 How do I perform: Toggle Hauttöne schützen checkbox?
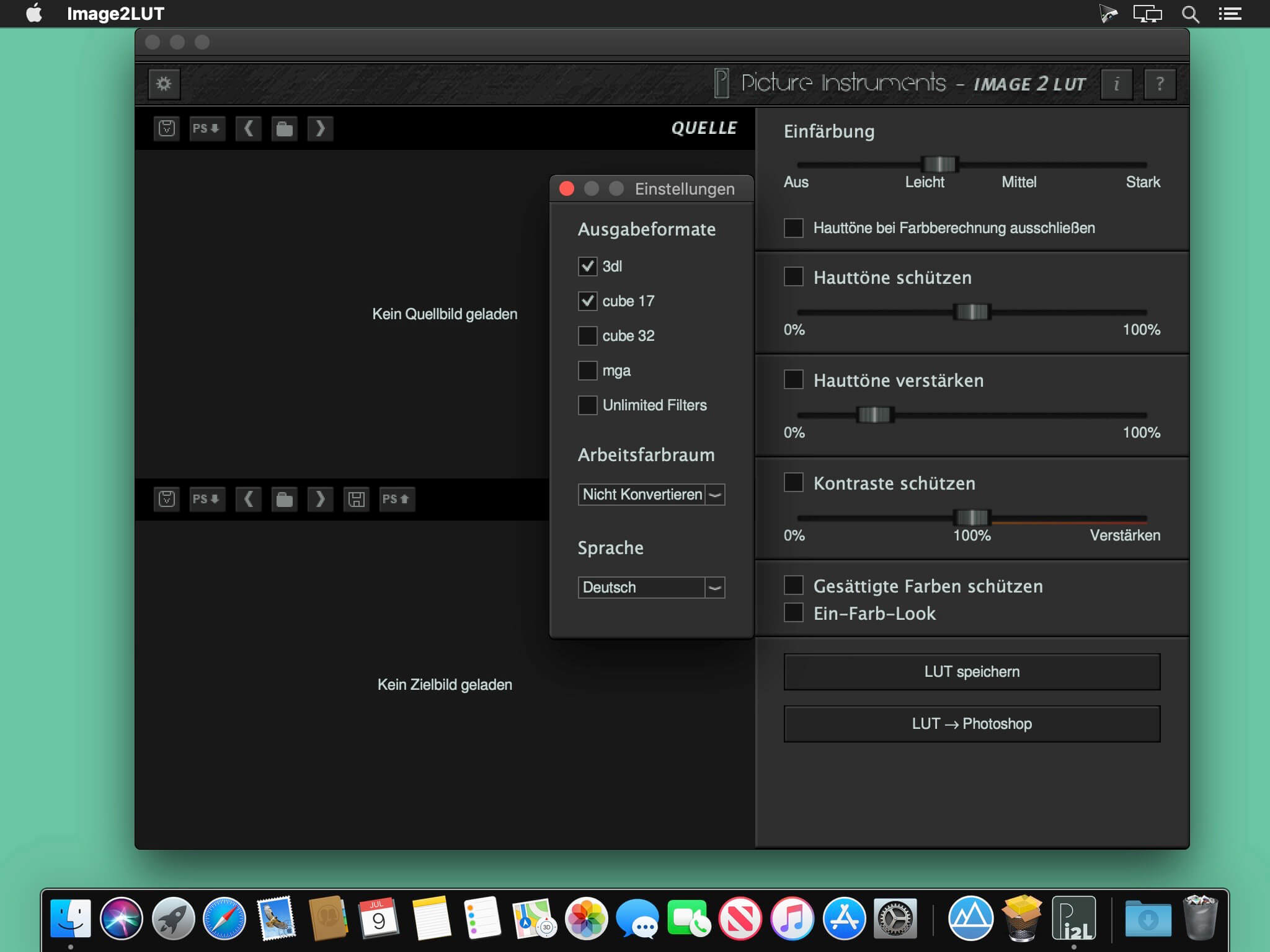point(794,277)
